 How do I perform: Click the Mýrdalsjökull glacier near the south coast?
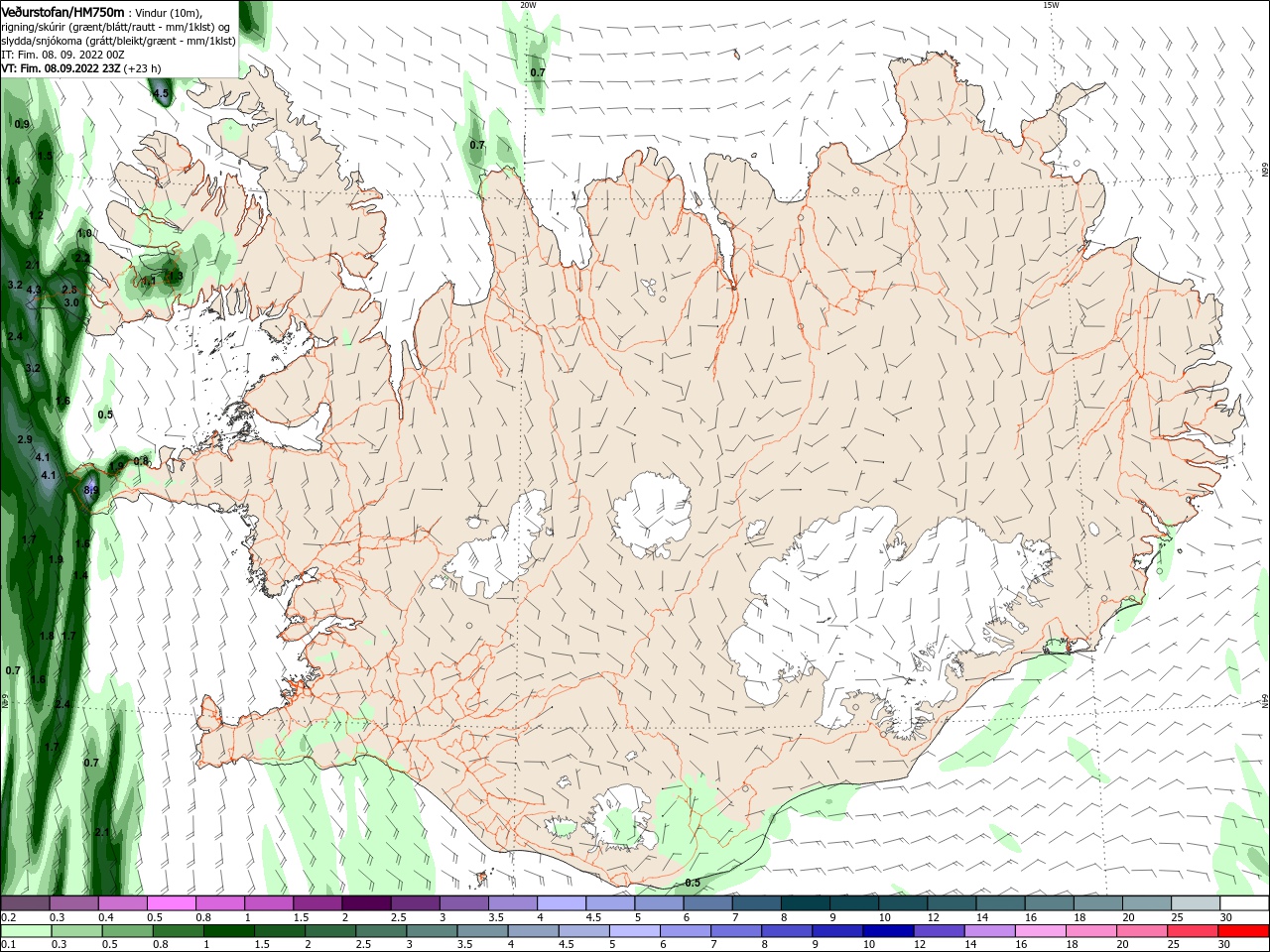point(620,819)
